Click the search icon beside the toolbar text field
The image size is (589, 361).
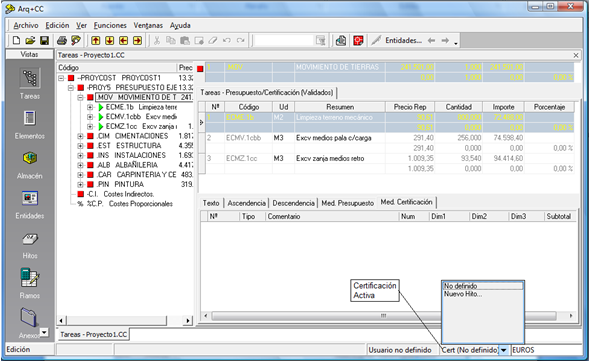pyautogui.click(x=320, y=40)
